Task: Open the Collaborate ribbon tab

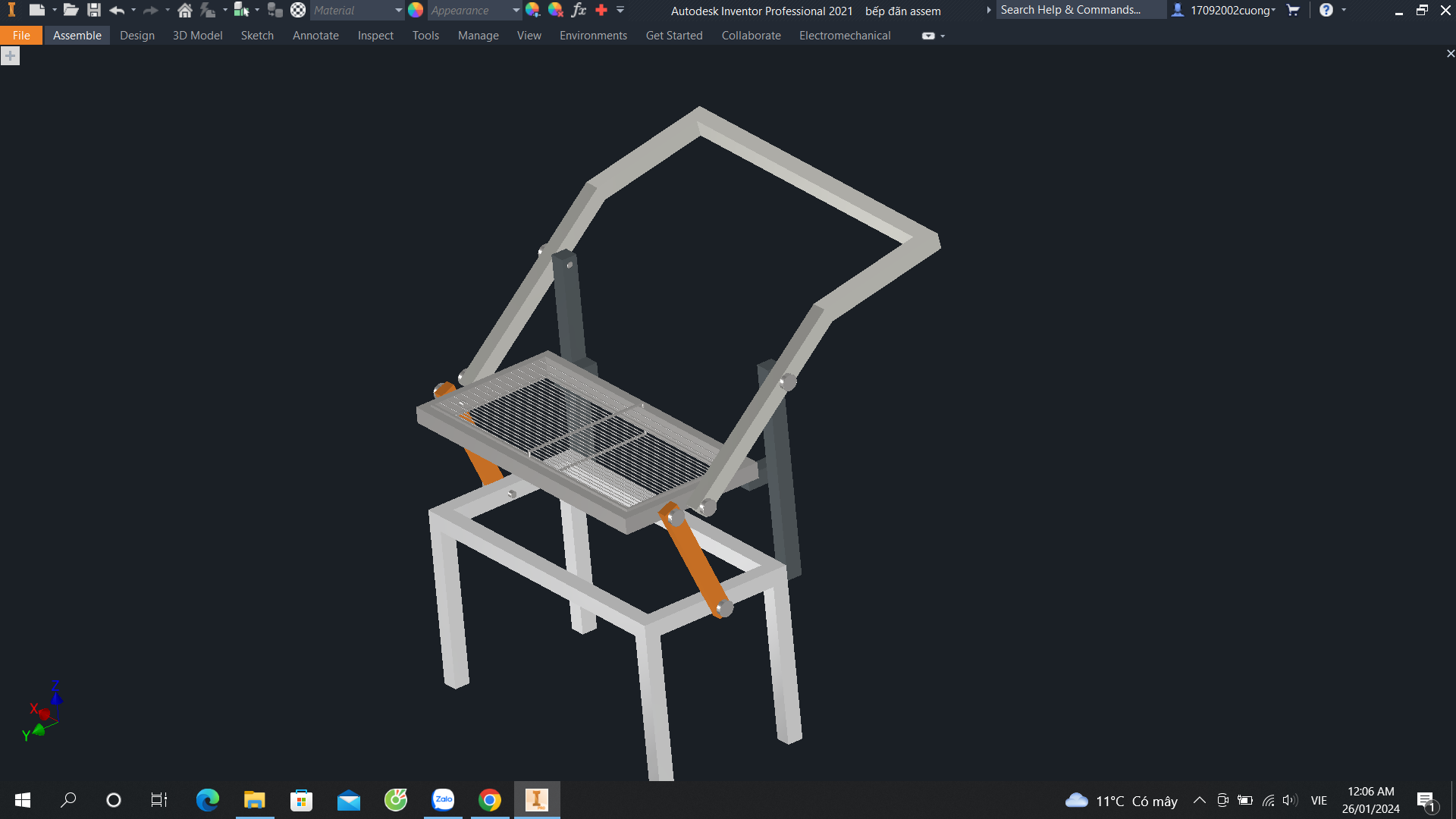Action: (751, 36)
